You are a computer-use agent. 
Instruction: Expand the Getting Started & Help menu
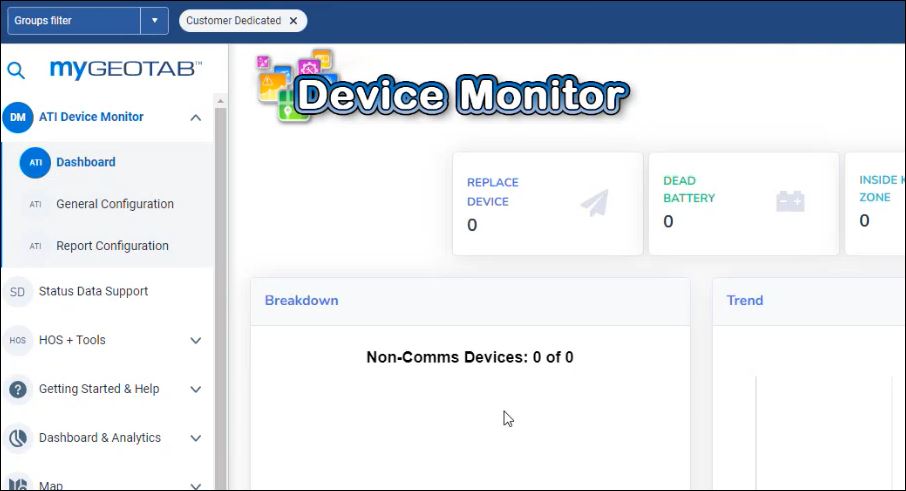(196, 390)
